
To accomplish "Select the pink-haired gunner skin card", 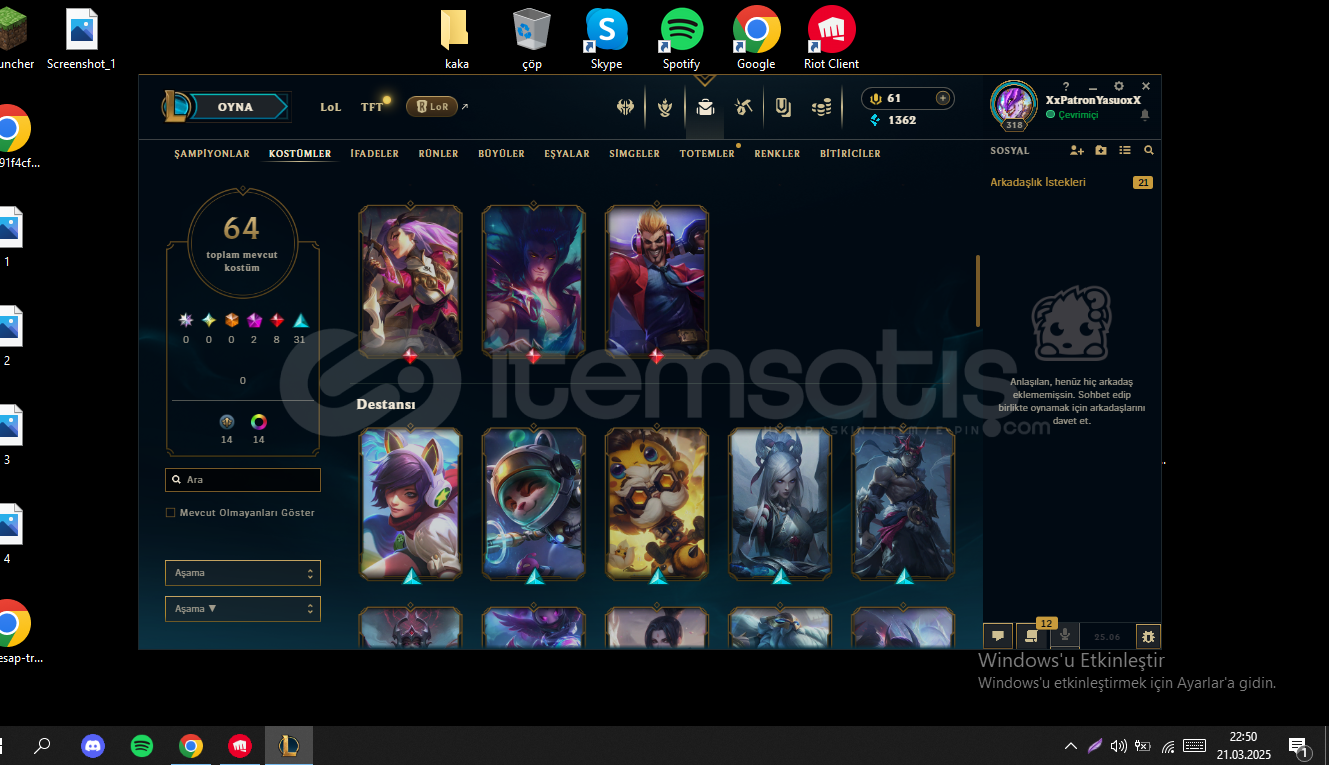I will coord(410,281).
